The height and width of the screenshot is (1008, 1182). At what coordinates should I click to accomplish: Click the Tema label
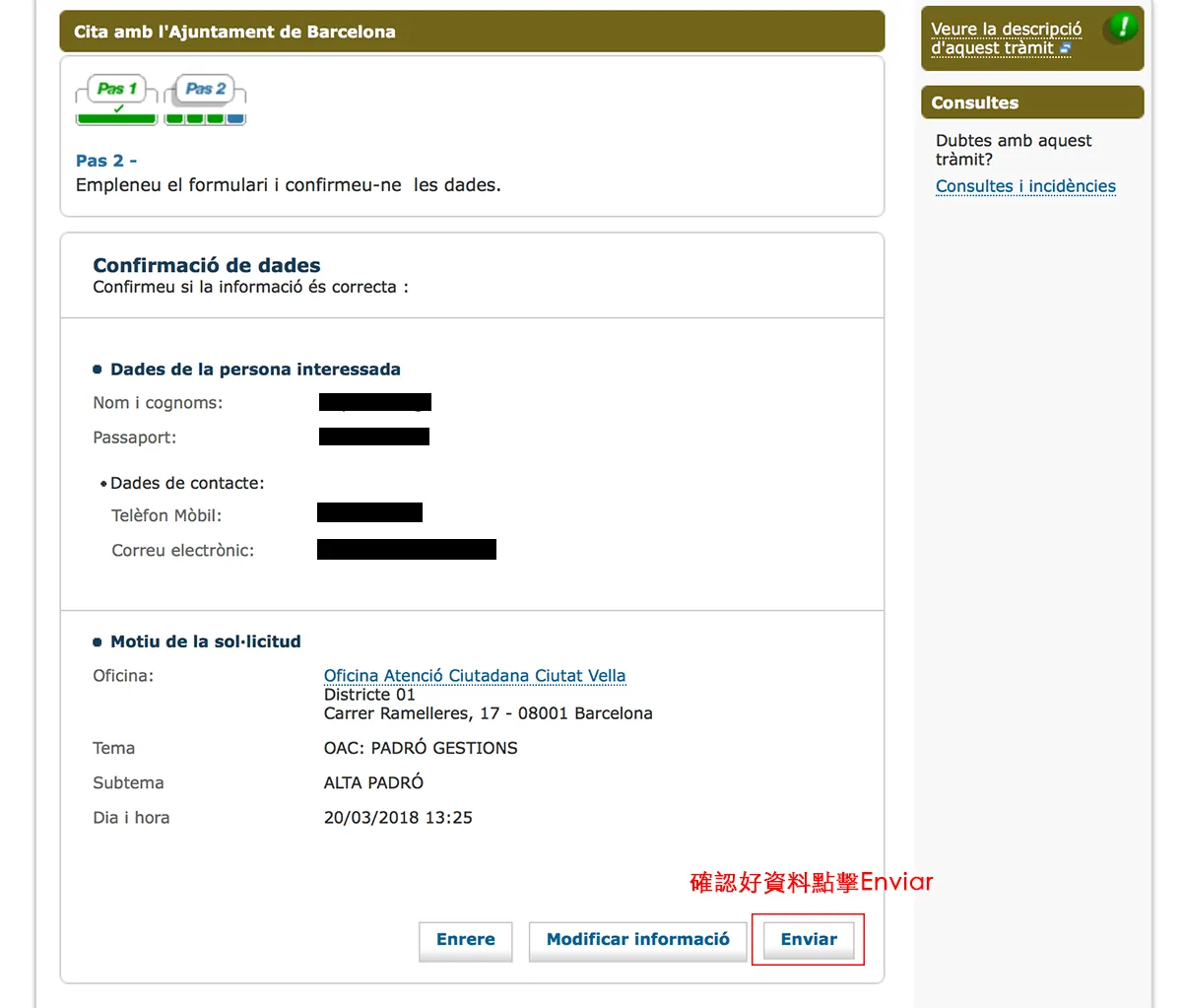pos(113,748)
